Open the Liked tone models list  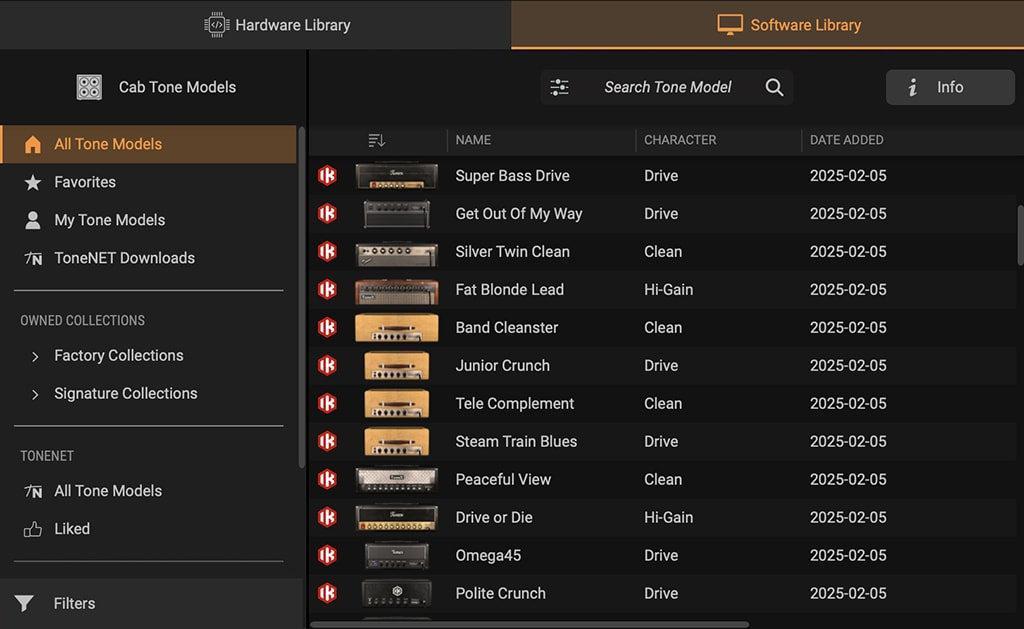pos(148,528)
